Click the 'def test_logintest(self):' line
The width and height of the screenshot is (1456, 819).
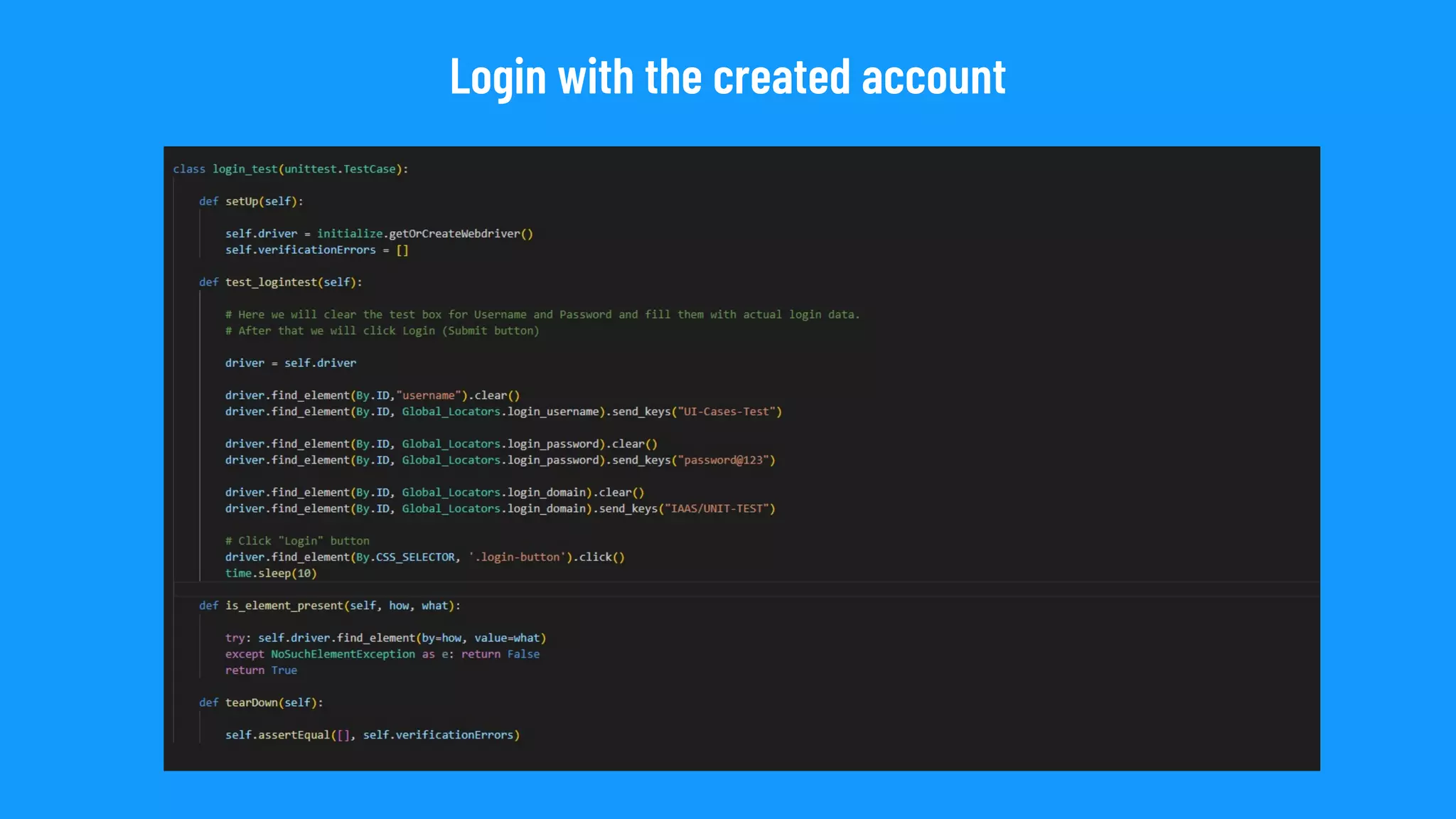[280, 282]
